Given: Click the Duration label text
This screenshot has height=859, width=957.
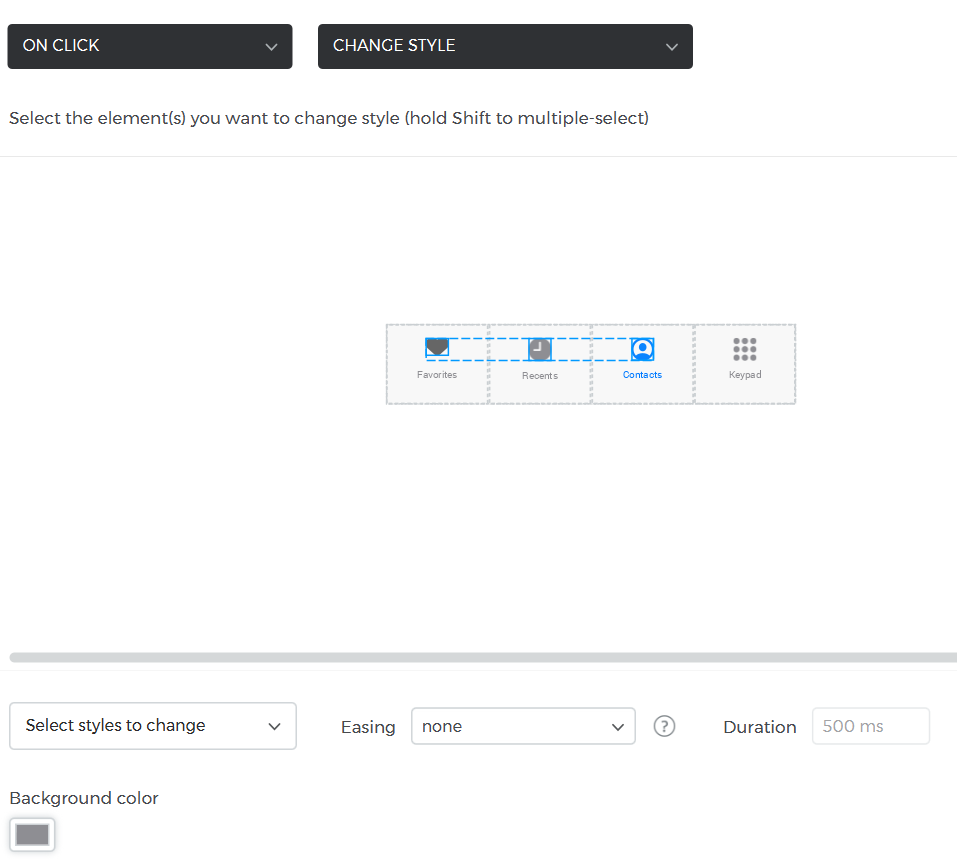Looking at the screenshot, I should click(759, 727).
